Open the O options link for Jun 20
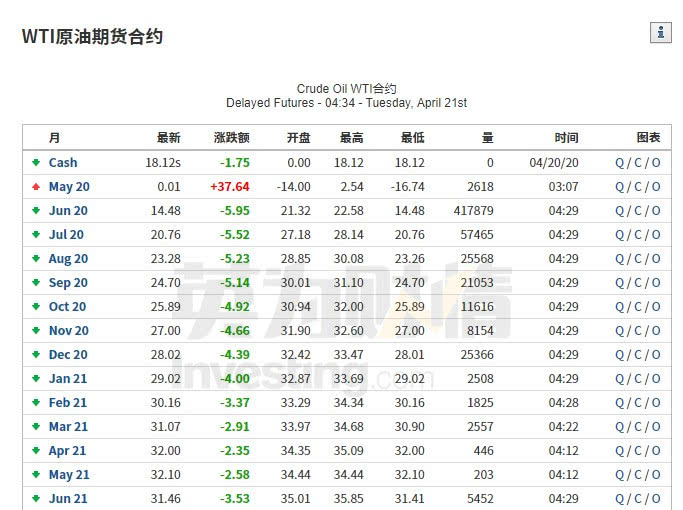 click(x=656, y=210)
